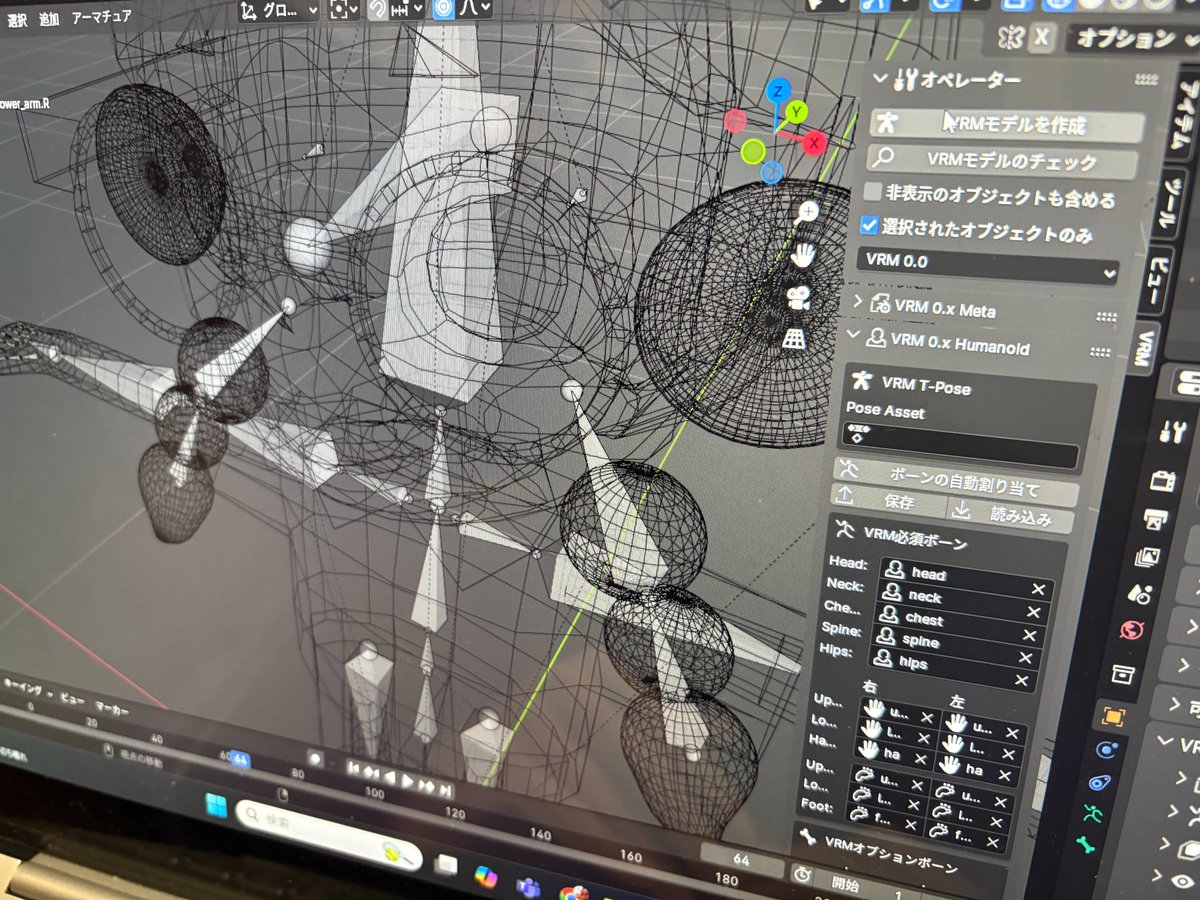Screen dimensions: 1200x900
Task: Open the VRM 0.0 version dropdown
Action: pos(987,264)
